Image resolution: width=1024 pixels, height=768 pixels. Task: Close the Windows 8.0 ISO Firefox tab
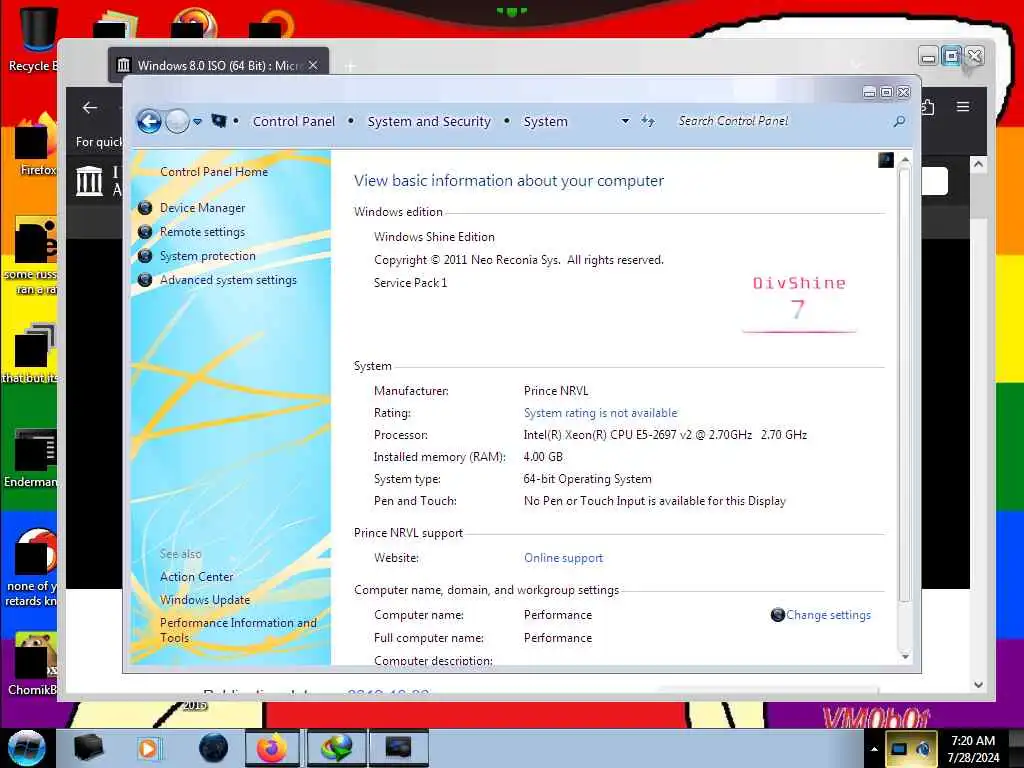(313, 65)
